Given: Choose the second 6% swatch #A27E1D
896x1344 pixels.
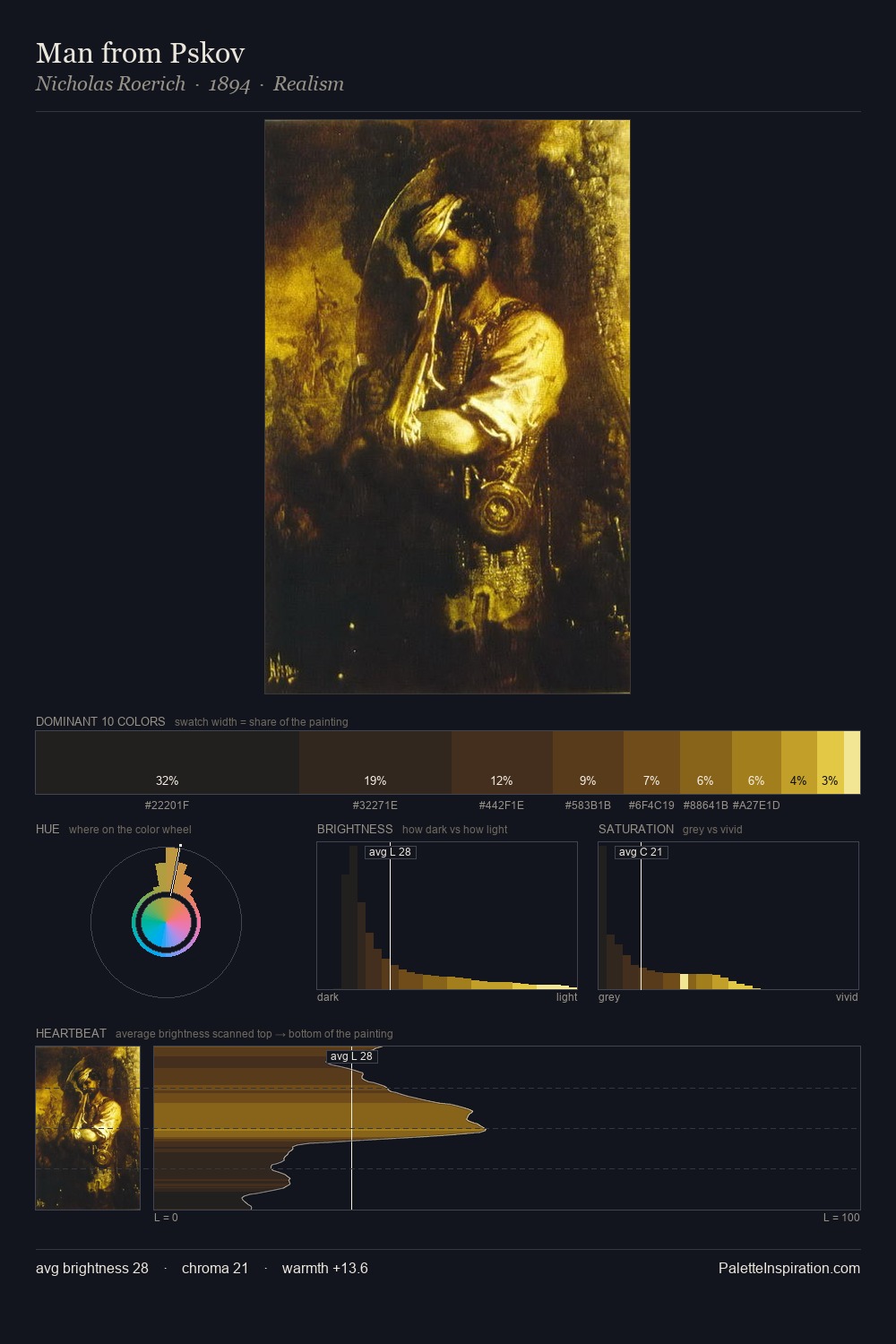Looking at the screenshot, I should pos(756,762).
